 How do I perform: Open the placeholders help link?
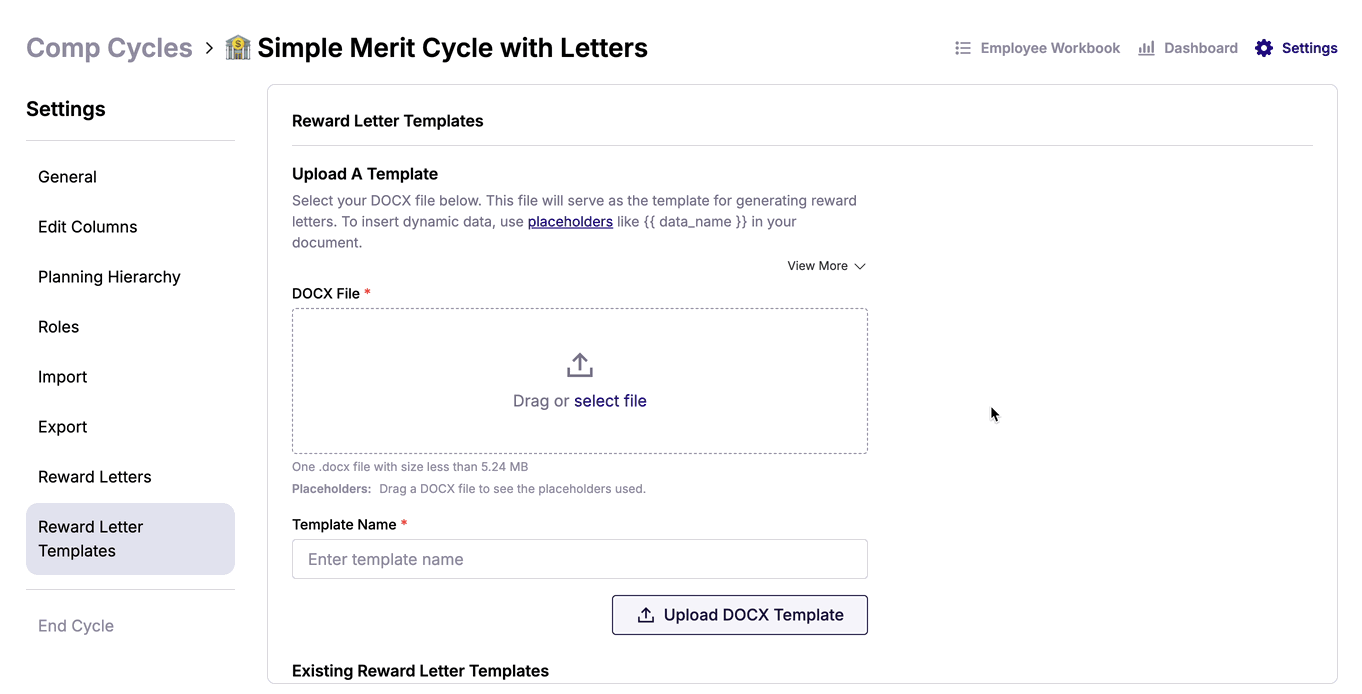570,222
